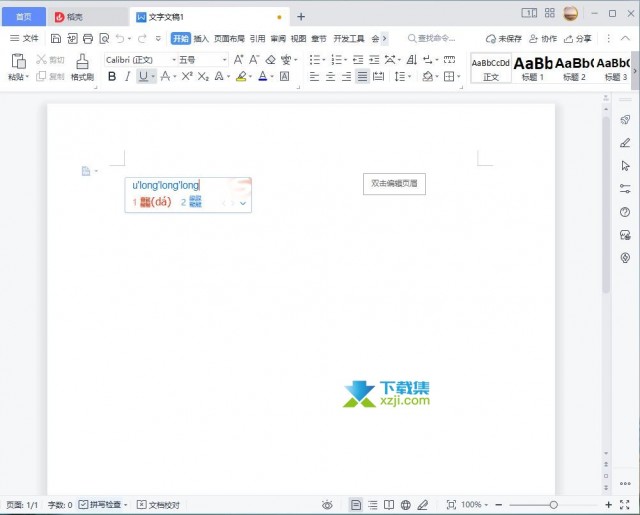Click the help question icon in right sidebar

tap(625, 212)
